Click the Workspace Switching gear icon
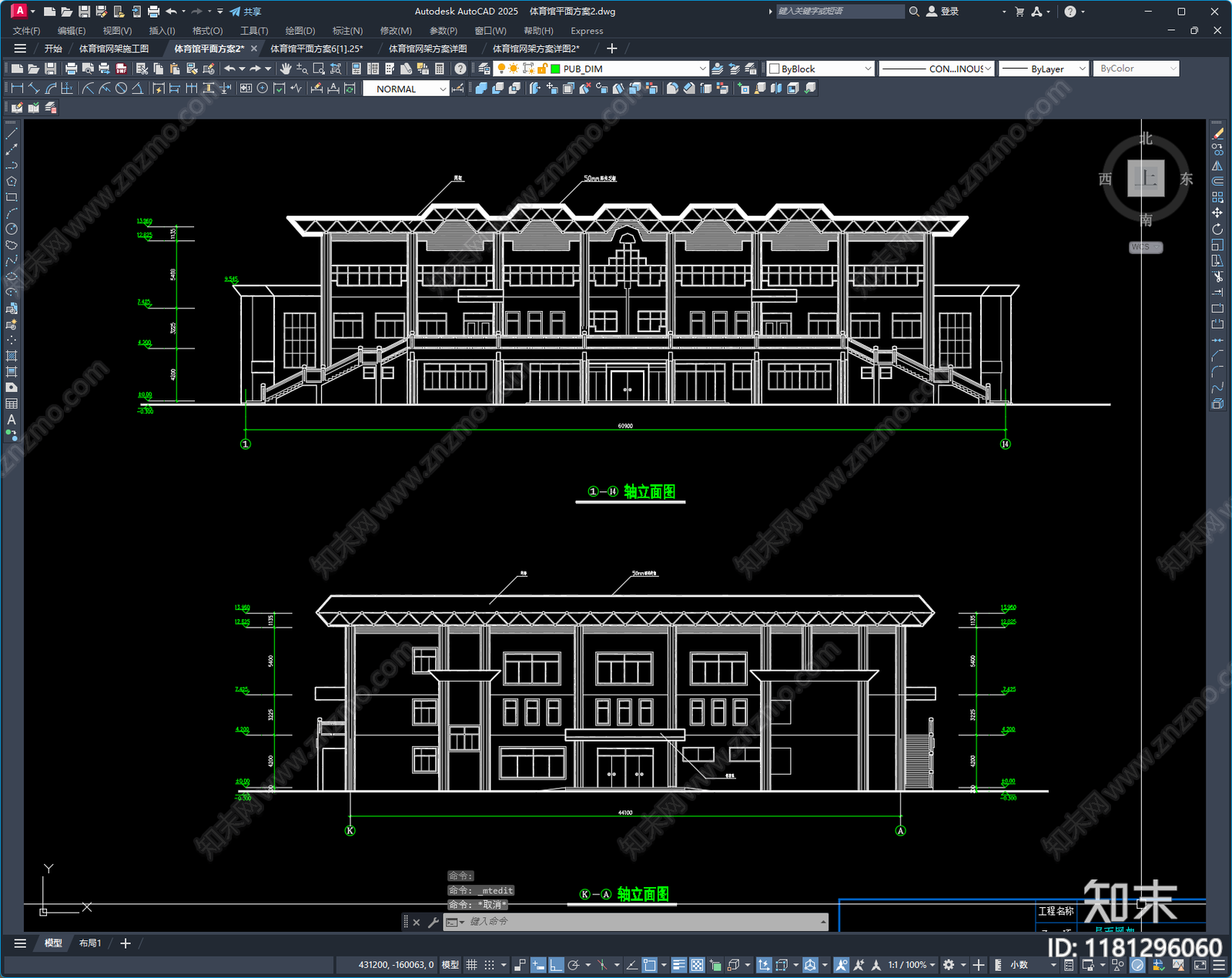Image resolution: width=1232 pixels, height=978 pixels. coord(949,965)
